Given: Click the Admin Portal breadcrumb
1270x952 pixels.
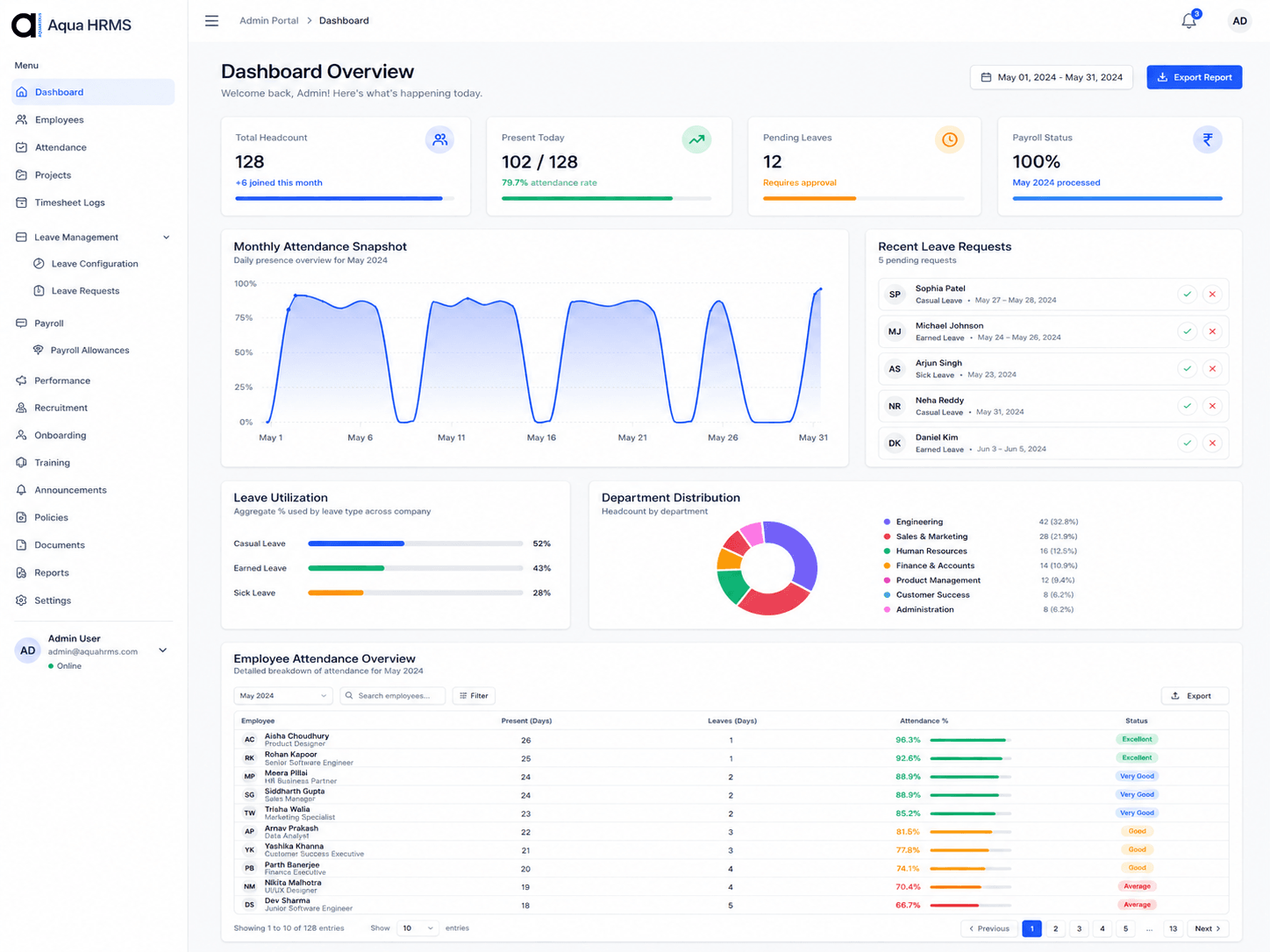Looking at the screenshot, I should [269, 21].
